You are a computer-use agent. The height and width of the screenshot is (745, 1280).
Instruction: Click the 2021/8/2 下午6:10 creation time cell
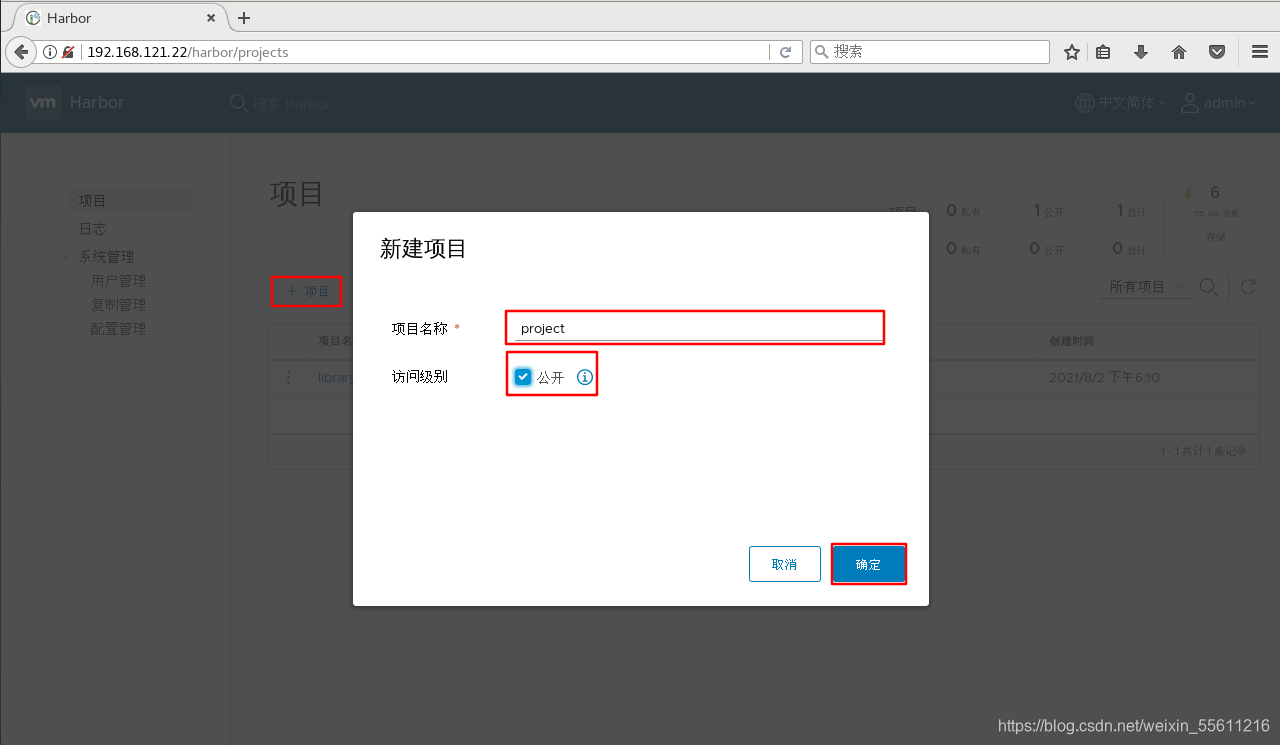click(x=1104, y=378)
